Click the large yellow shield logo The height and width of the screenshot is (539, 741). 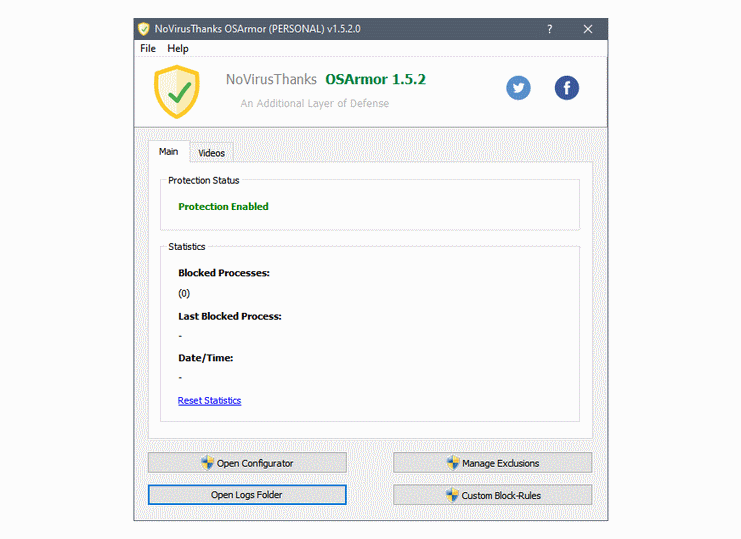(177, 92)
